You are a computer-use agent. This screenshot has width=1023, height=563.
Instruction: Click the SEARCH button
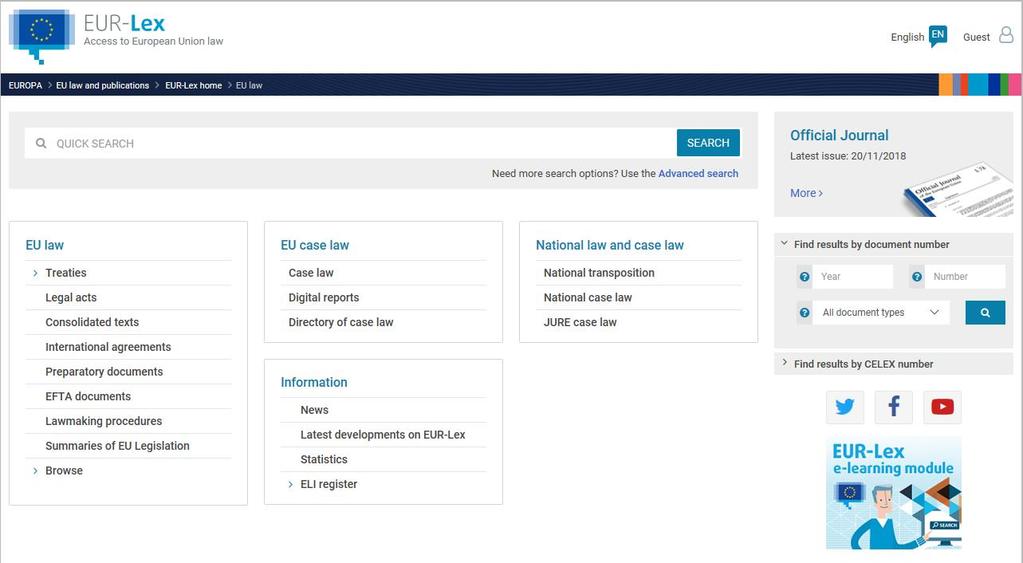click(708, 143)
